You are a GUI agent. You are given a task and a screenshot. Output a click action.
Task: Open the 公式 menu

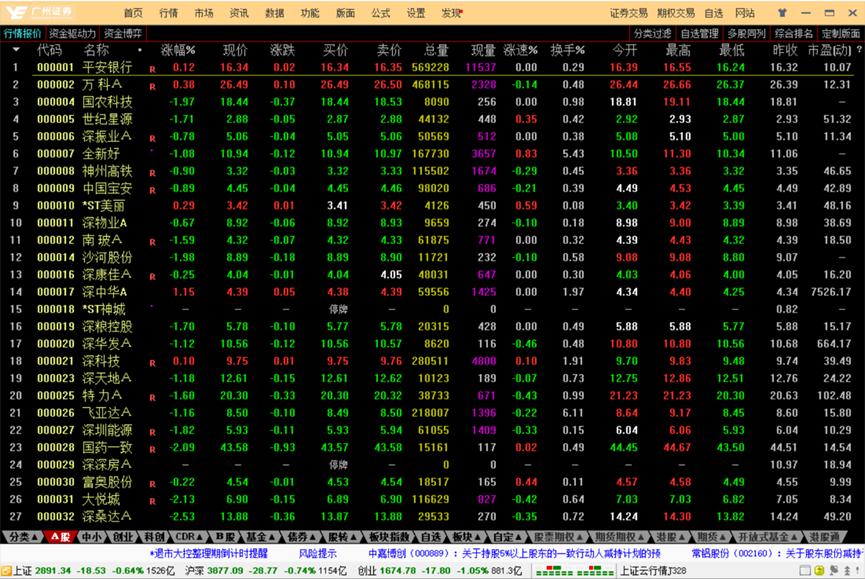[x=381, y=13]
